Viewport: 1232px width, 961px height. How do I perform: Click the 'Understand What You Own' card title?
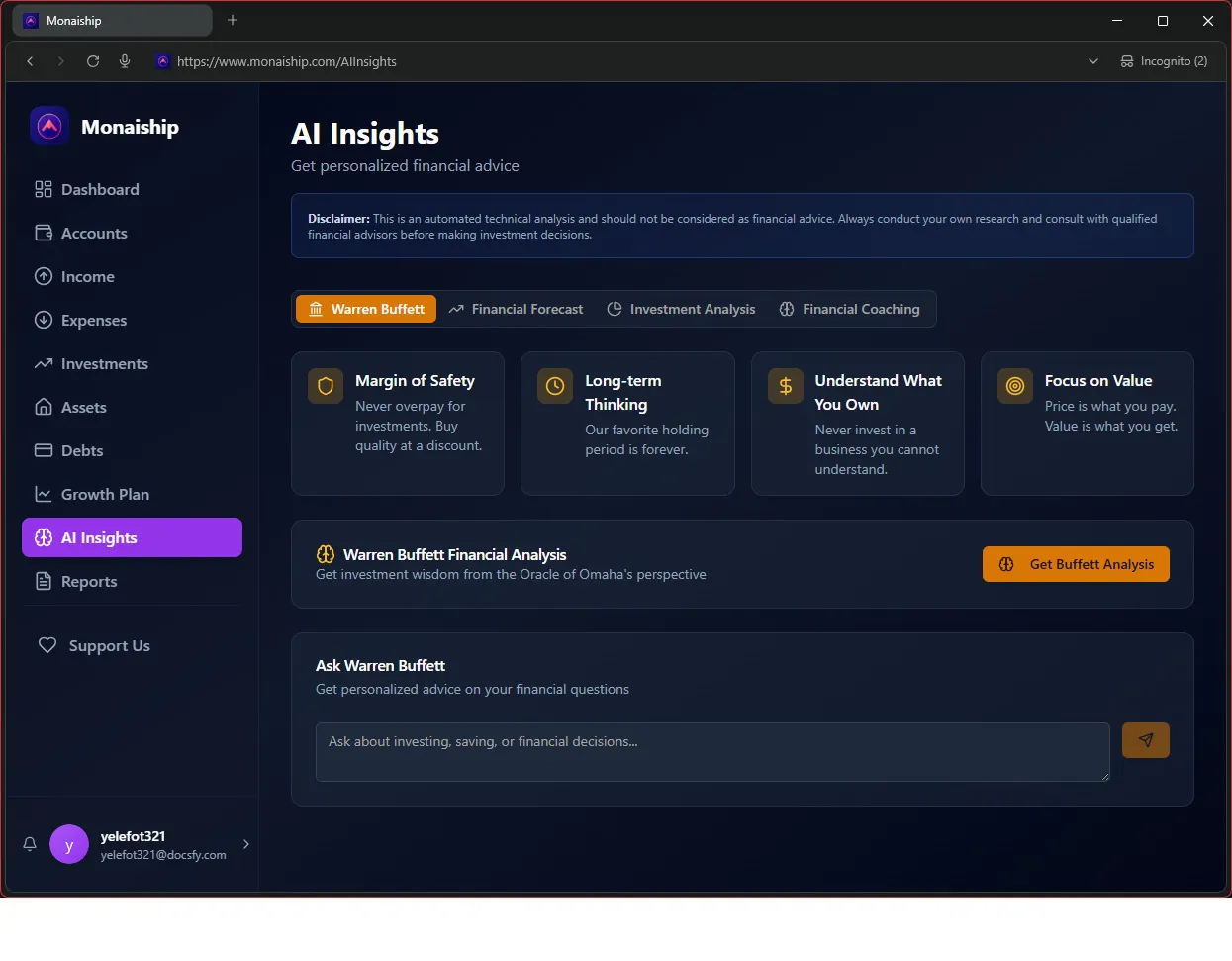878,393
